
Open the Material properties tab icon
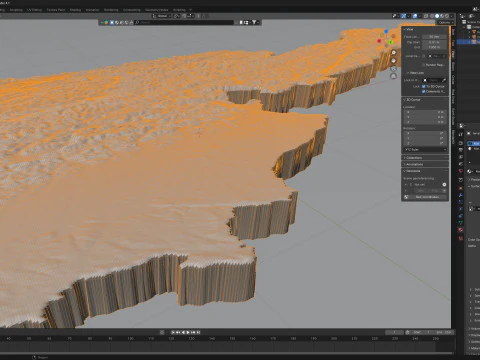[461, 230]
